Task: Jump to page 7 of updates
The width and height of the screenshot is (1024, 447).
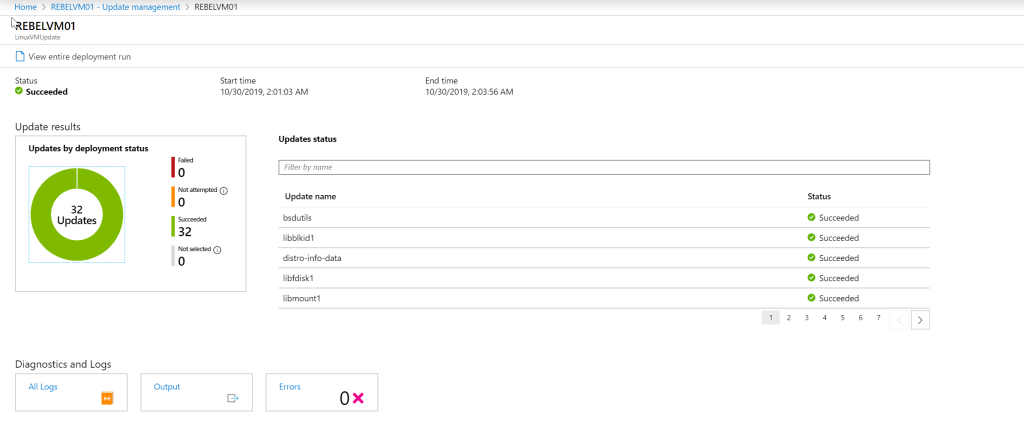Action: point(878,317)
